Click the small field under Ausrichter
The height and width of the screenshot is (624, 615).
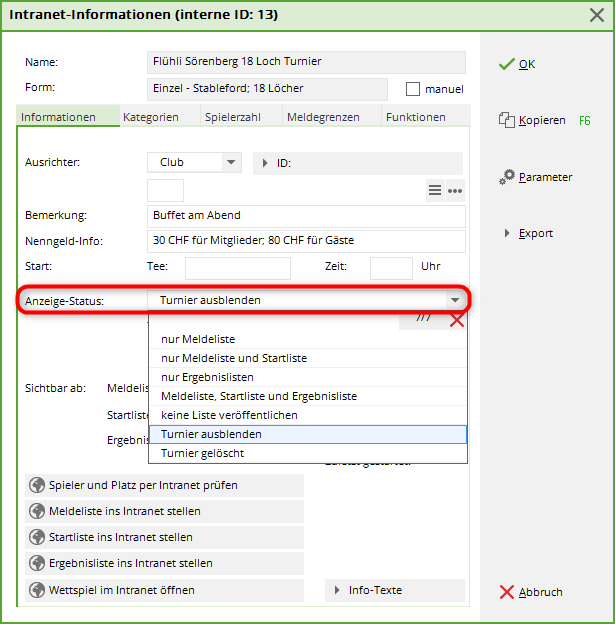165,190
